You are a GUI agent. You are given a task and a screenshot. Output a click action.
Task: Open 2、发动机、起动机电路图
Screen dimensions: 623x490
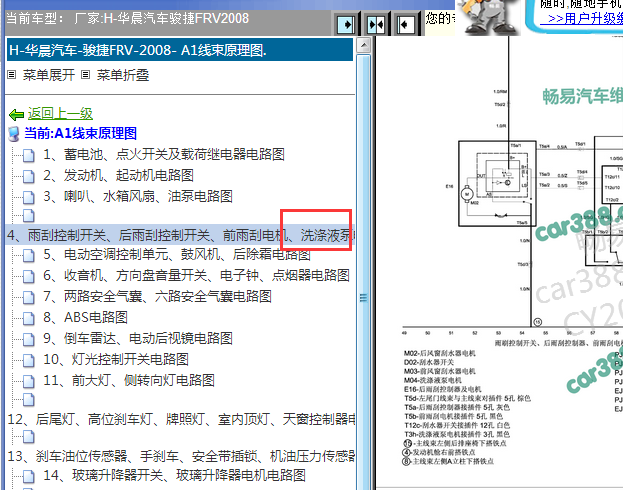pyautogui.click(x=118, y=175)
